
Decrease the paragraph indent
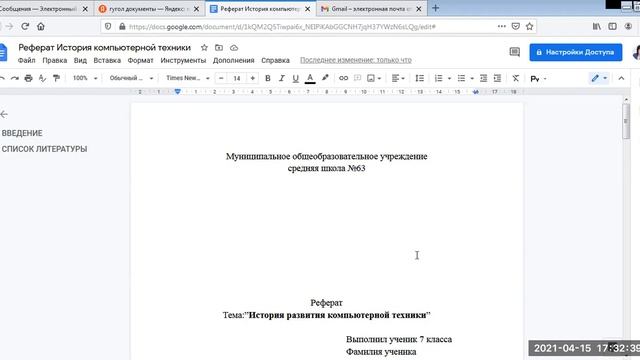[x=483, y=78]
